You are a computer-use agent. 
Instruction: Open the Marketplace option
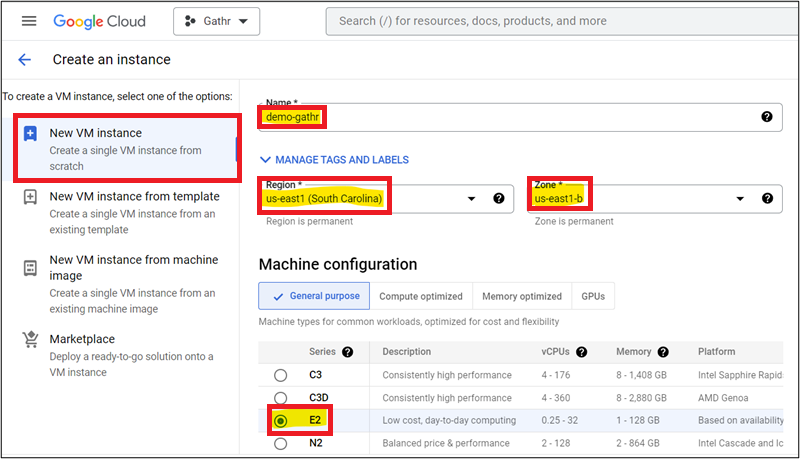(x=82, y=339)
